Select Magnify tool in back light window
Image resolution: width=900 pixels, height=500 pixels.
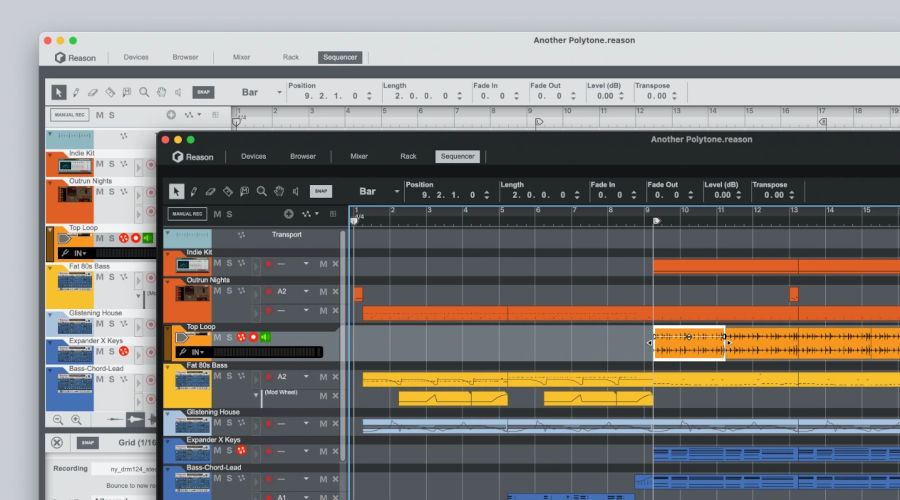(x=144, y=92)
